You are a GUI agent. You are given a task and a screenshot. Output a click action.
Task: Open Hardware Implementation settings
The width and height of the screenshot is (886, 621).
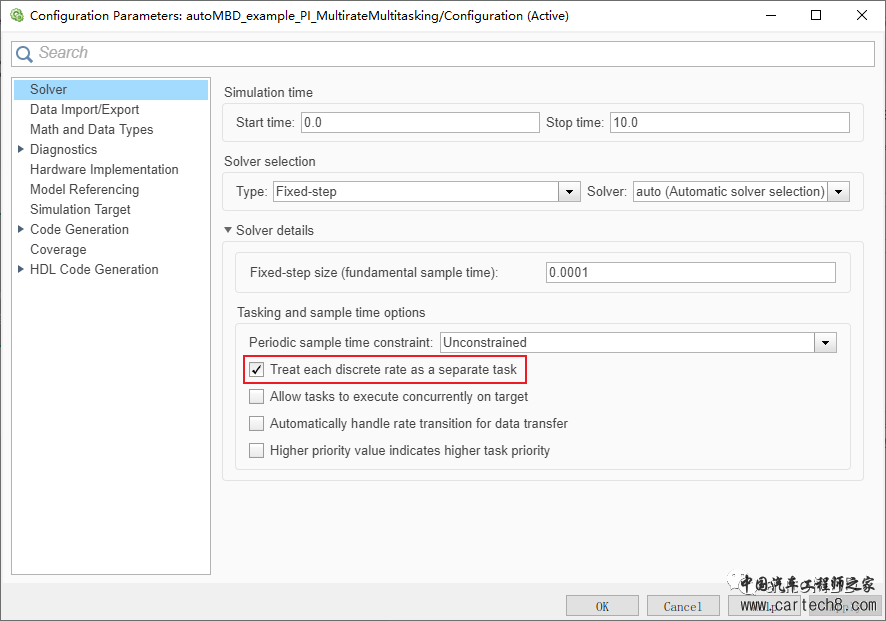click(104, 170)
